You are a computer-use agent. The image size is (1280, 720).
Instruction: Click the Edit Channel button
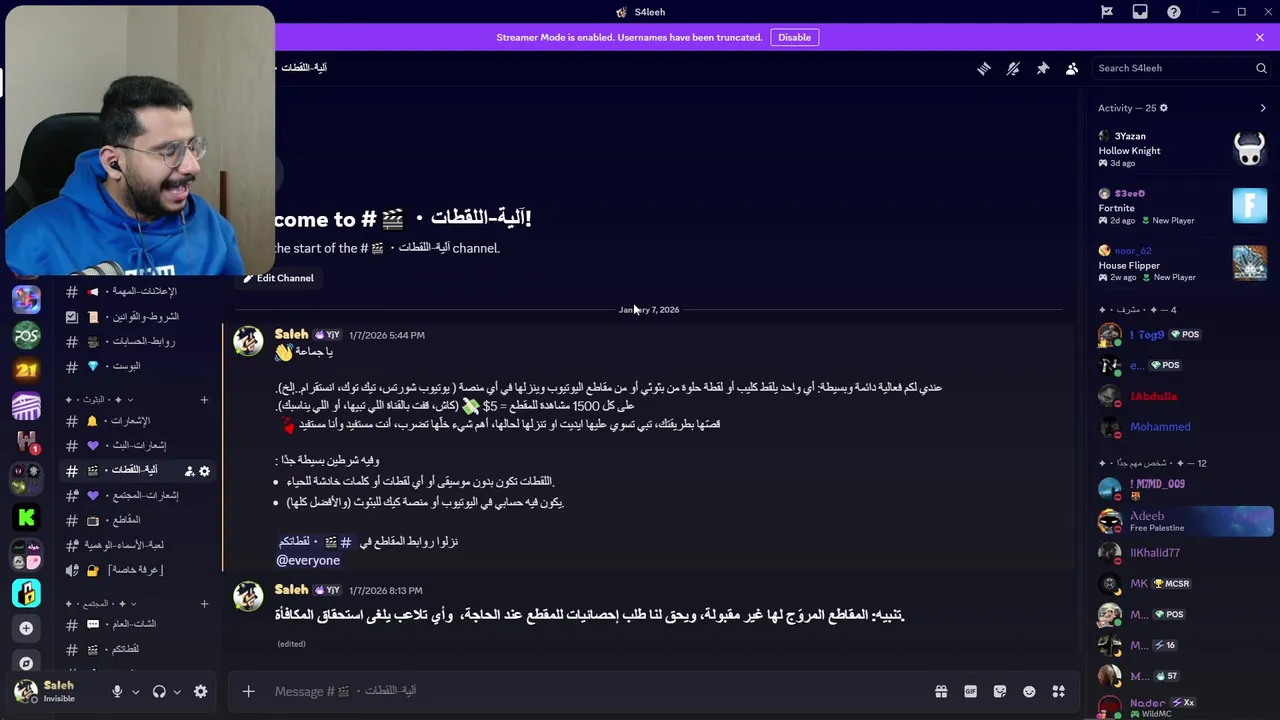[278, 278]
